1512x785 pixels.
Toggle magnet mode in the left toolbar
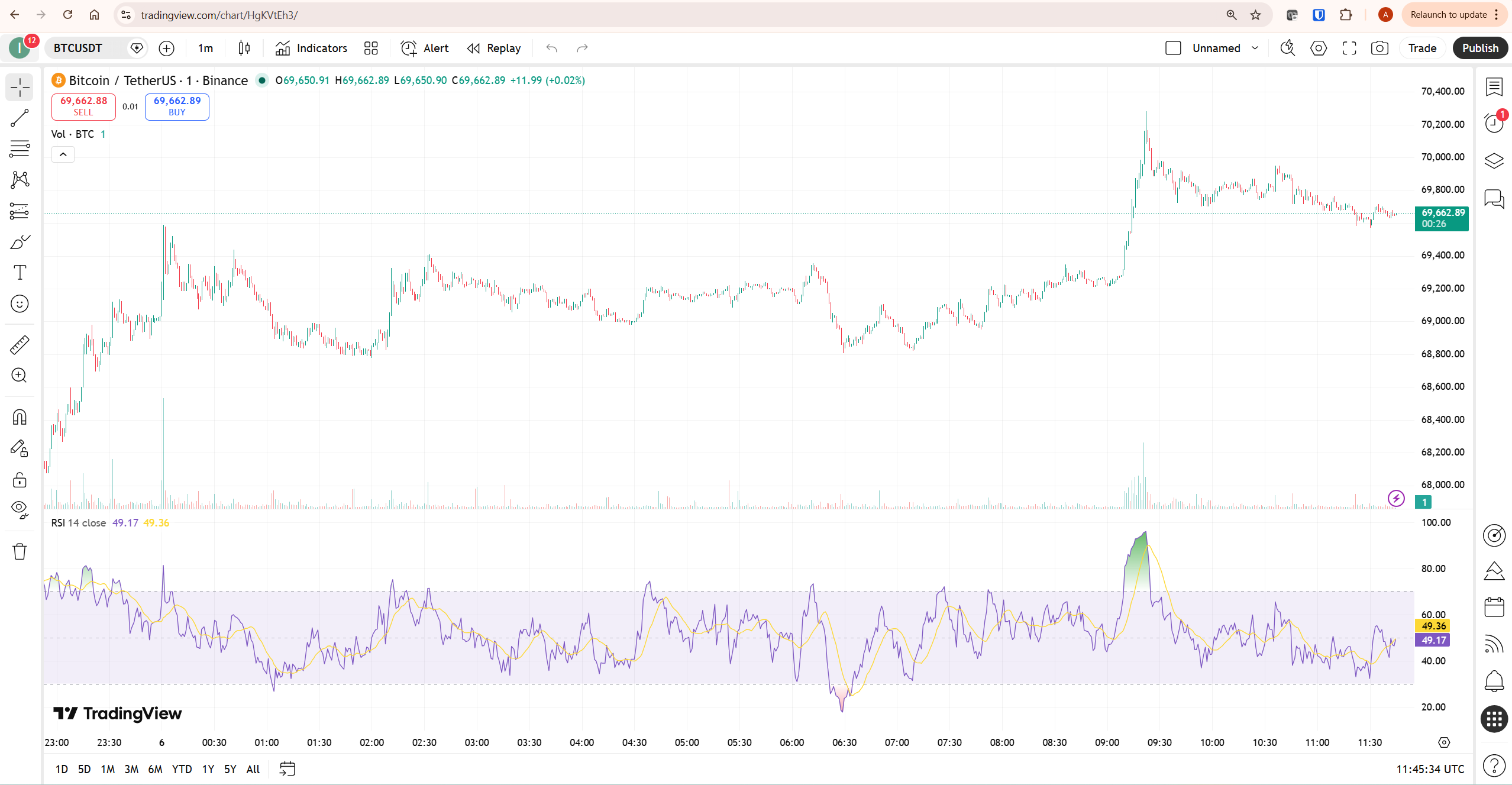20,416
